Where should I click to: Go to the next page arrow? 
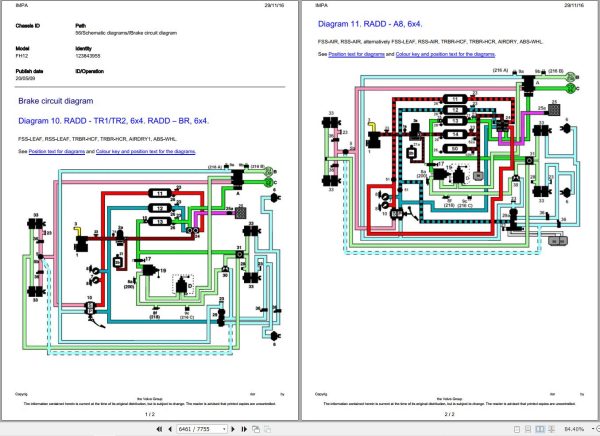pos(233,429)
